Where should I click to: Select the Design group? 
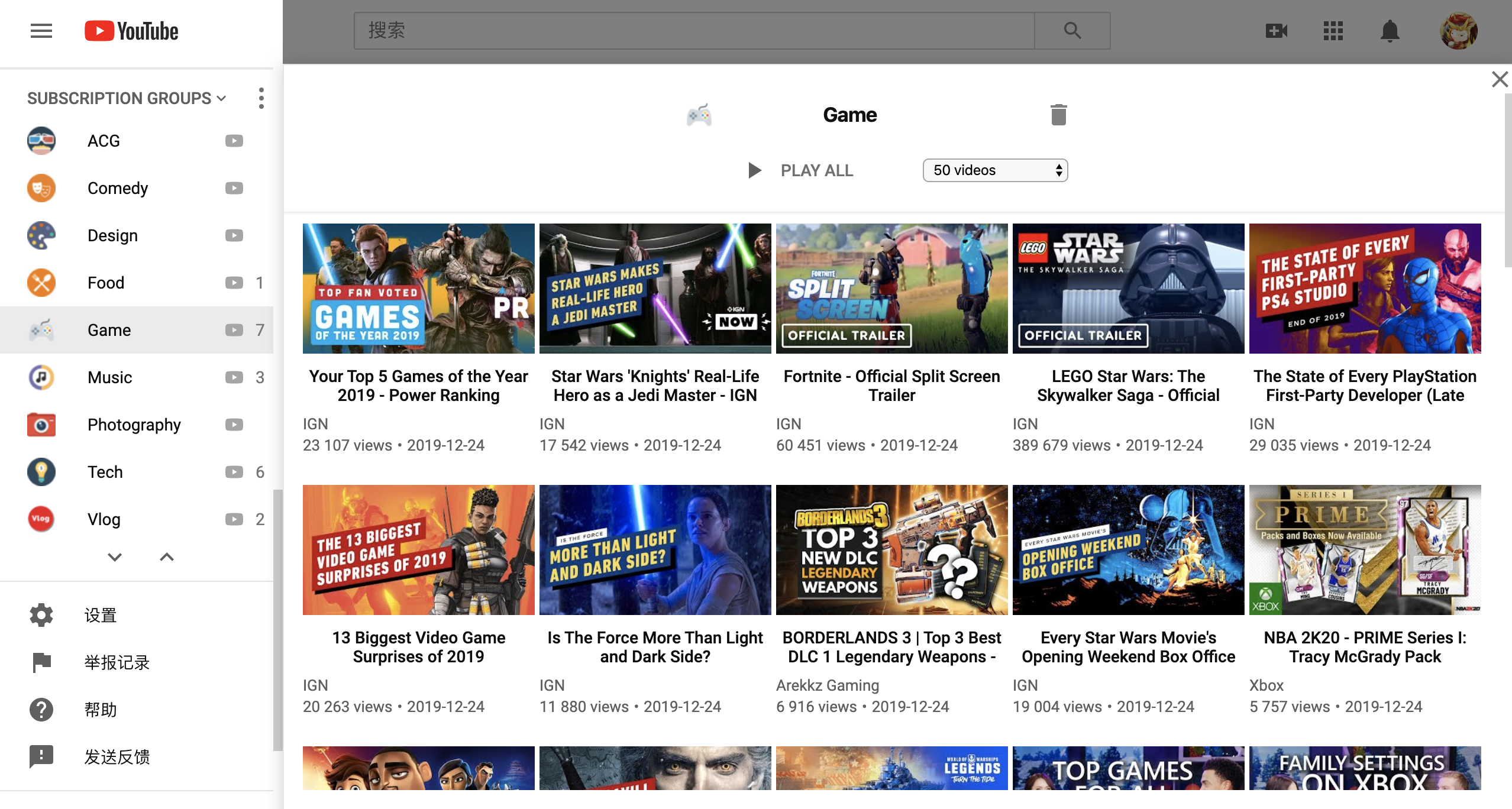137,235
